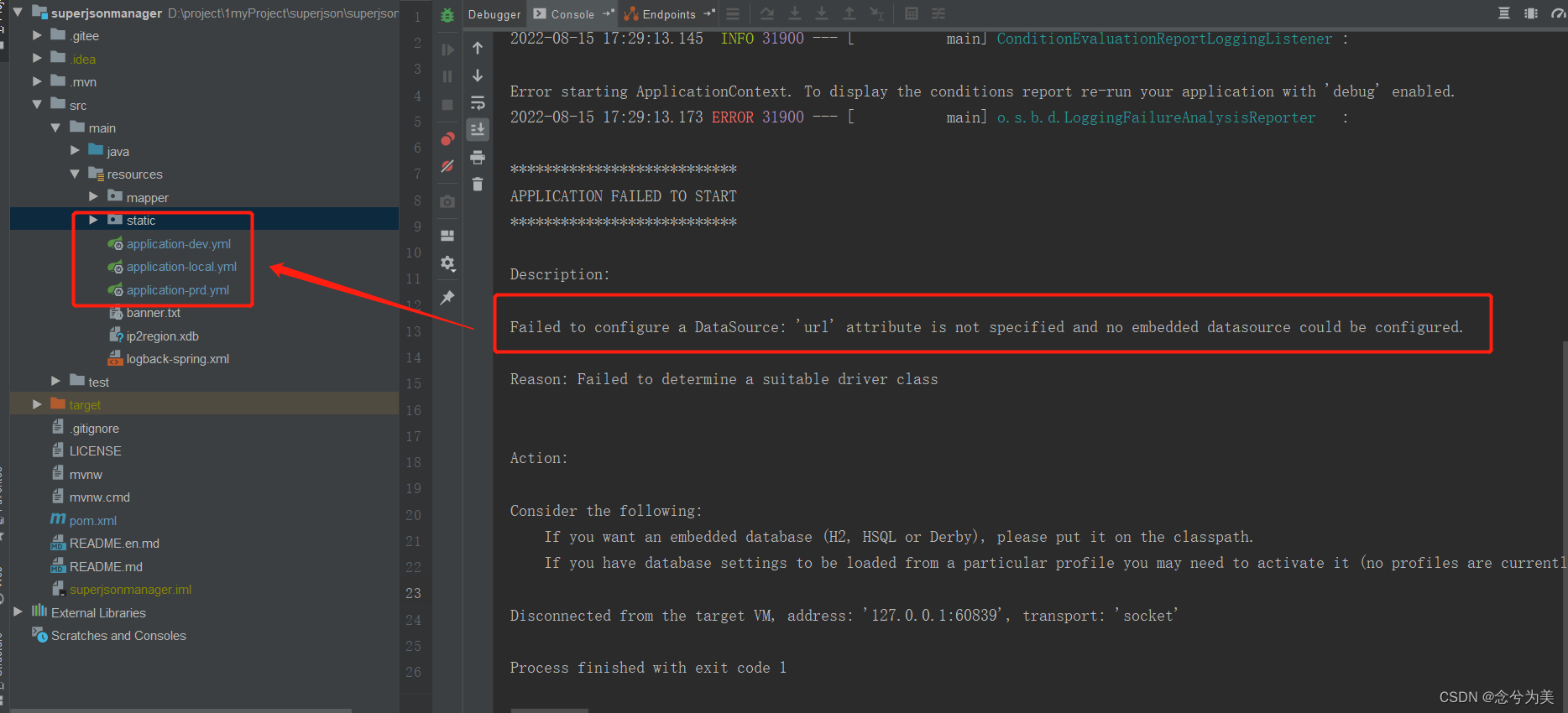Expand the .mvn folder
The height and width of the screenshot is (713, 1568).
(37, 81)
